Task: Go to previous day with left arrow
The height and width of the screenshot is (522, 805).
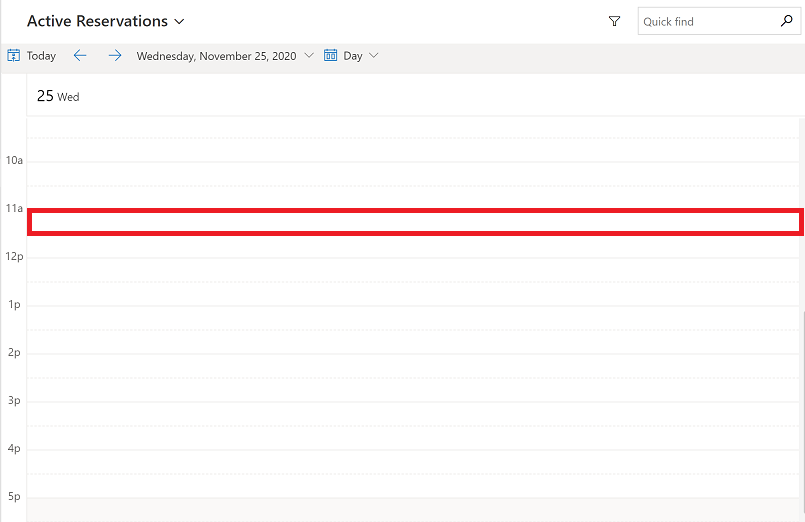Action: [x=80, y=55]
